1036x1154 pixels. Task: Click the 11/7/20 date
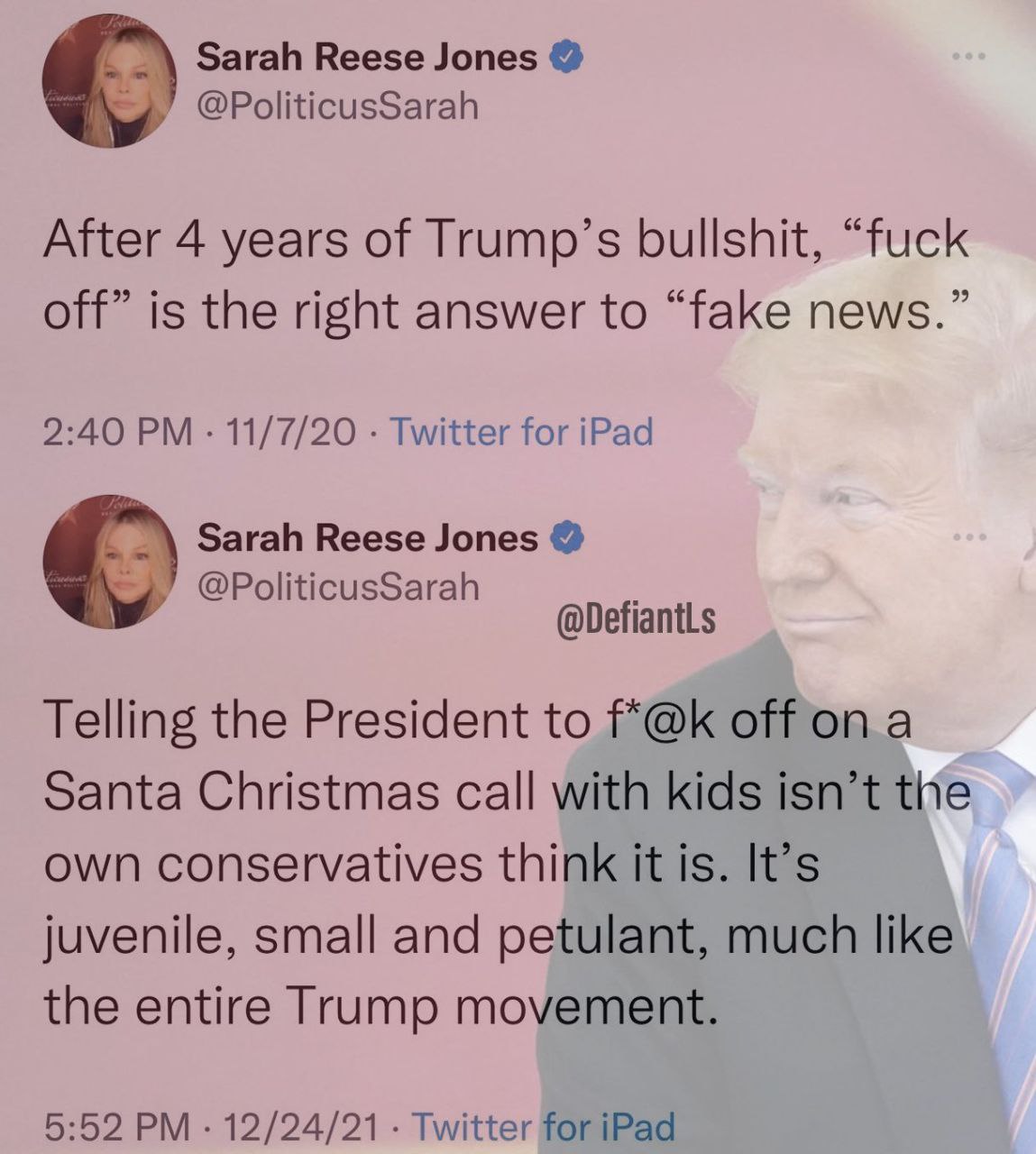click(x=290, y=432)
